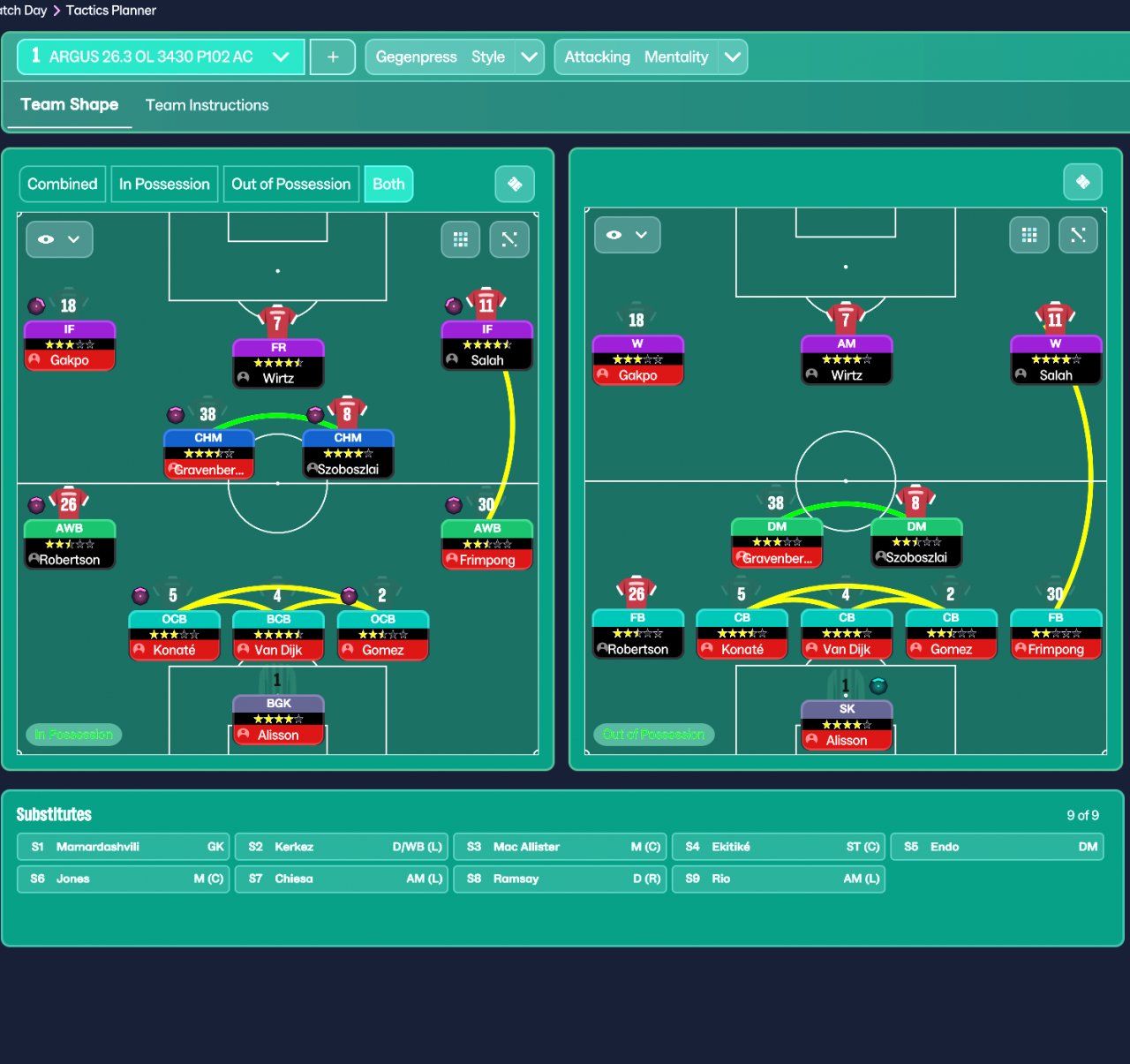
Task: Toggle the Both view option
Action: coord(388,185)
